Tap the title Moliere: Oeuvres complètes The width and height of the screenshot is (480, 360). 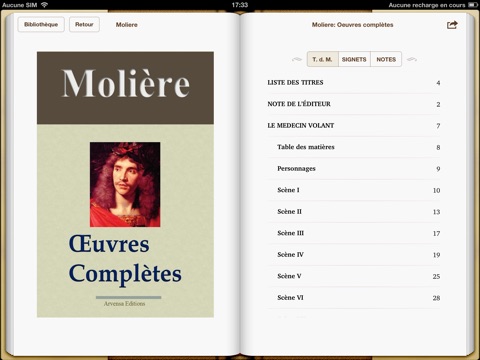coord(352,25)
